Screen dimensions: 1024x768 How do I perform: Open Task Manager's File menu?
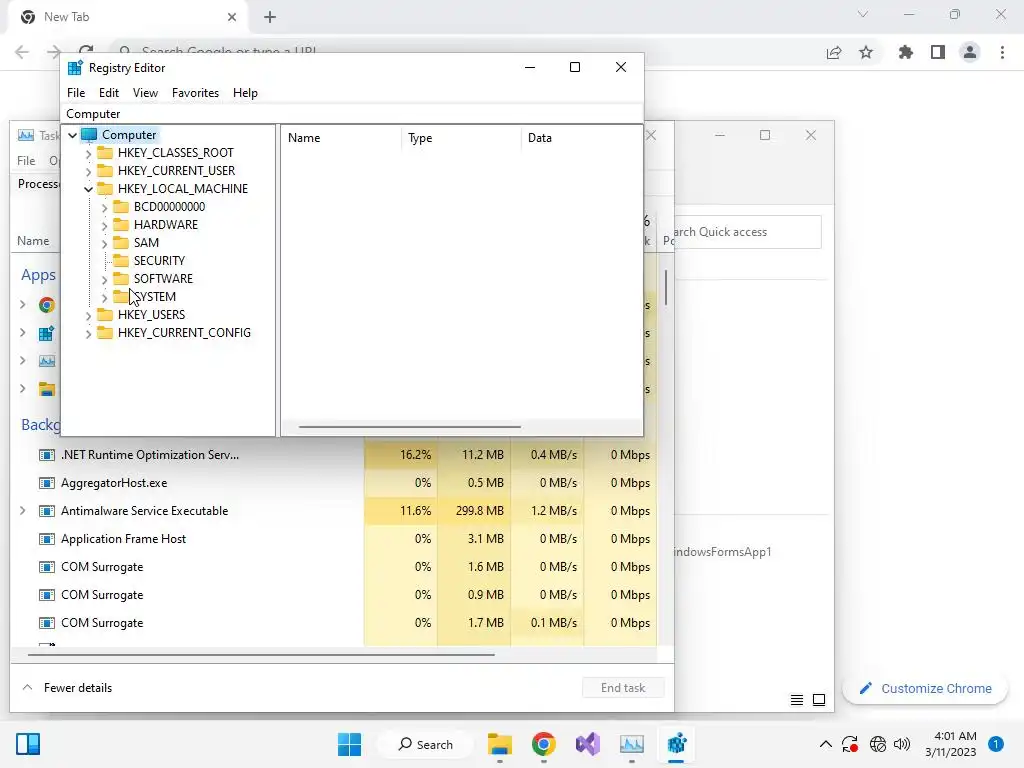click(x=26, y=161)
